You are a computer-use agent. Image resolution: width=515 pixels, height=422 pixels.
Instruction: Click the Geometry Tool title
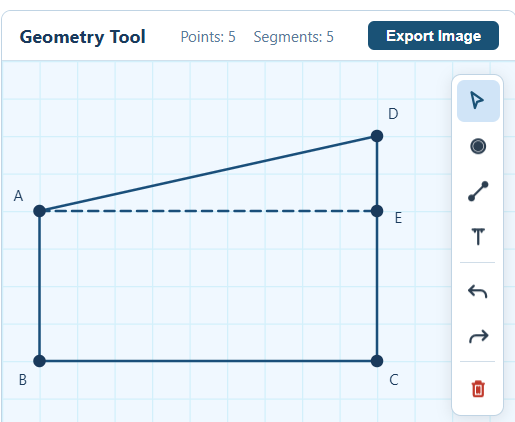pos(82,37)
